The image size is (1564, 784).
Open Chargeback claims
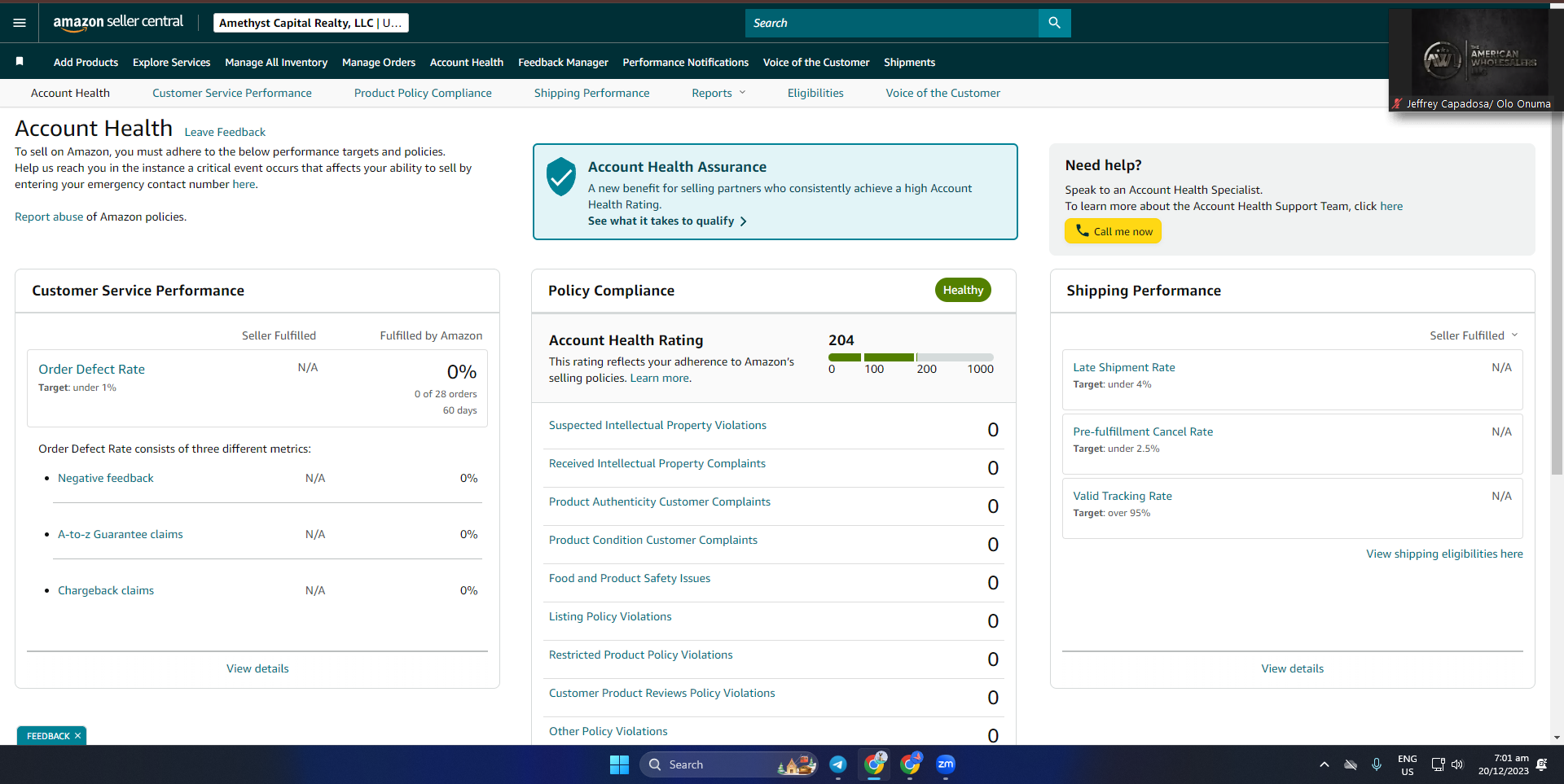(x=106, y=590)
